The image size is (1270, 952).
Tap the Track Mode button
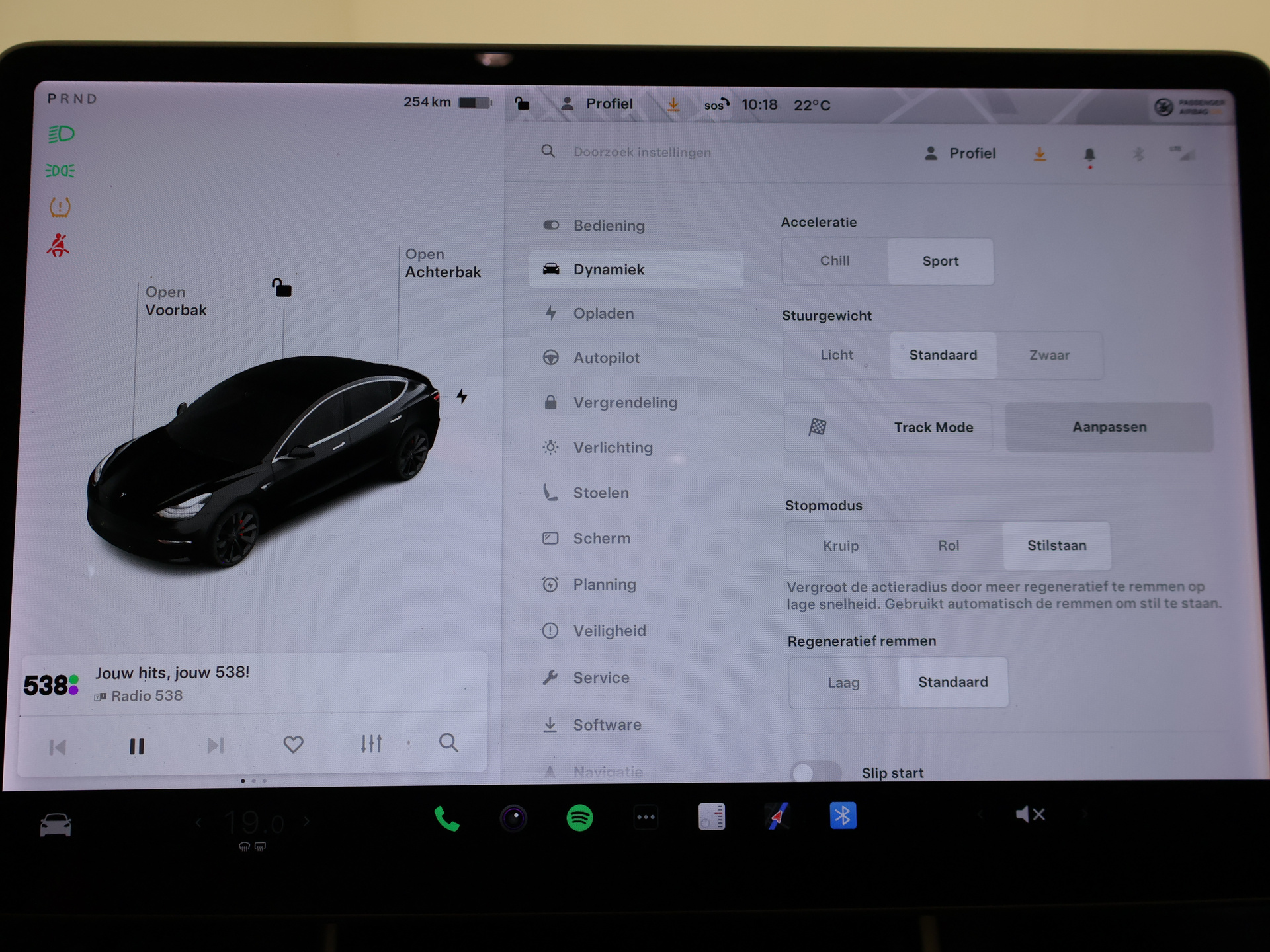(888, 427)
